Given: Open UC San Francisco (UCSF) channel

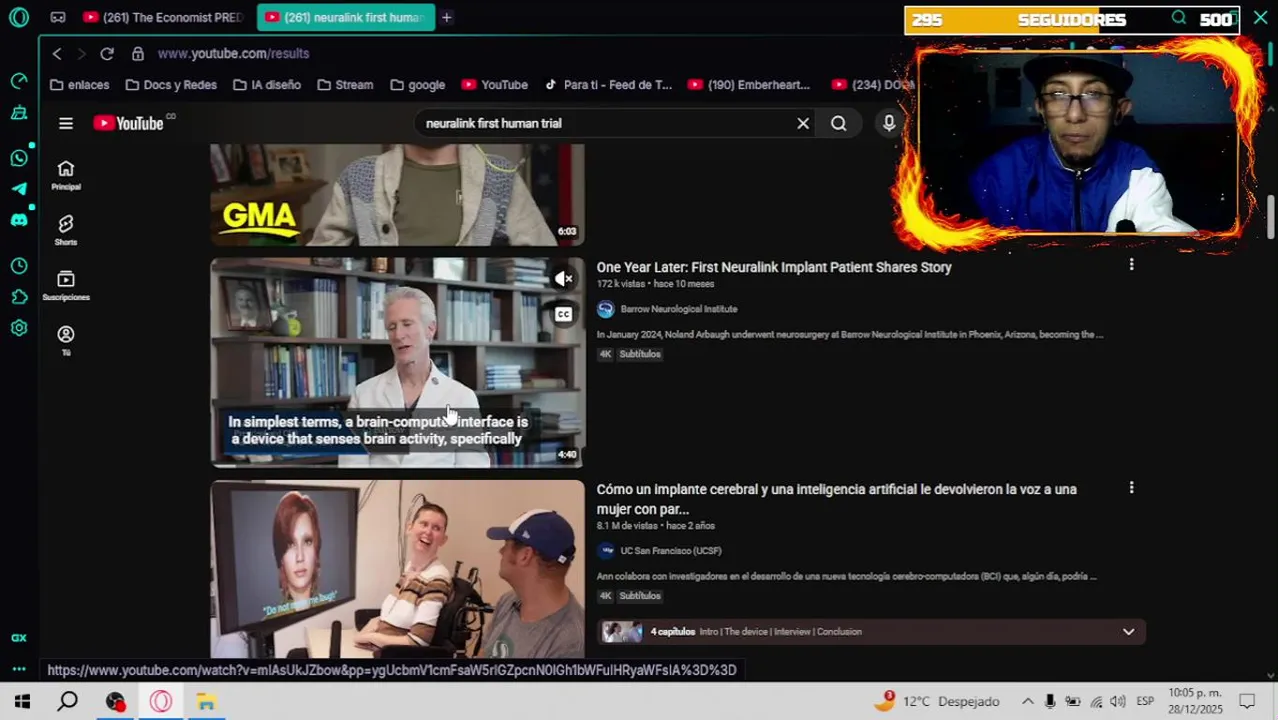Looking at the screenshot, I should point(670,551).
